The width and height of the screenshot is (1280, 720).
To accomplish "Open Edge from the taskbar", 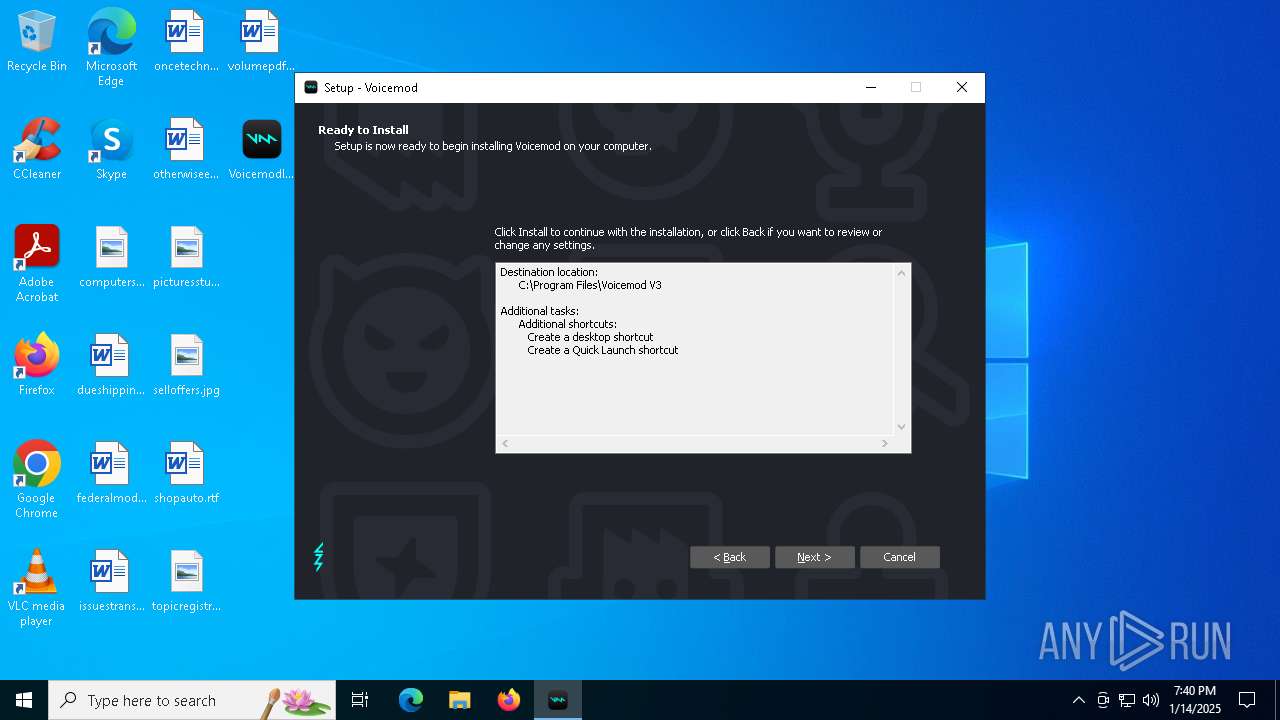I will click(x=411, y=700).
